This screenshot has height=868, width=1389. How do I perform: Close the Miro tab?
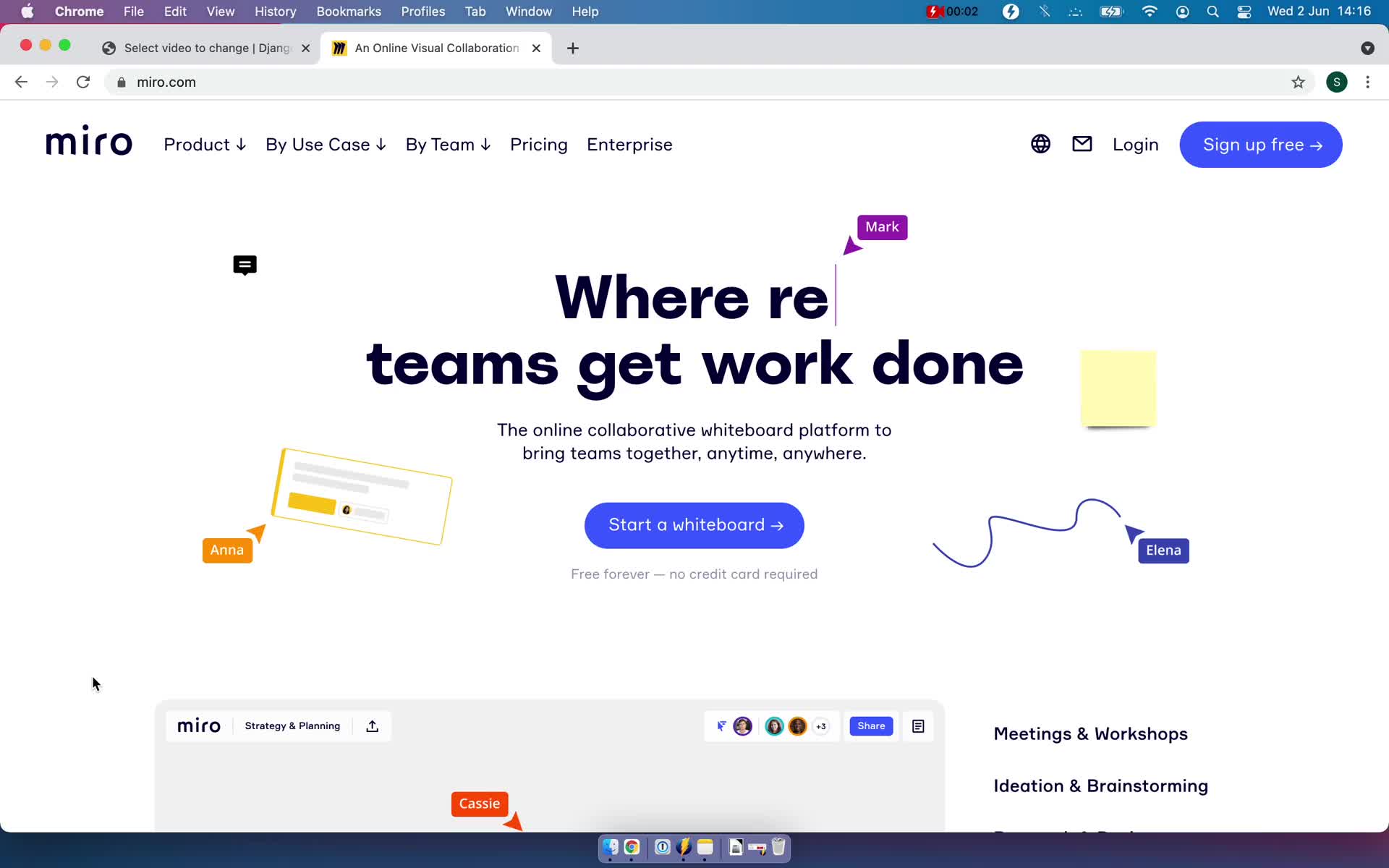tap(536, 48)
